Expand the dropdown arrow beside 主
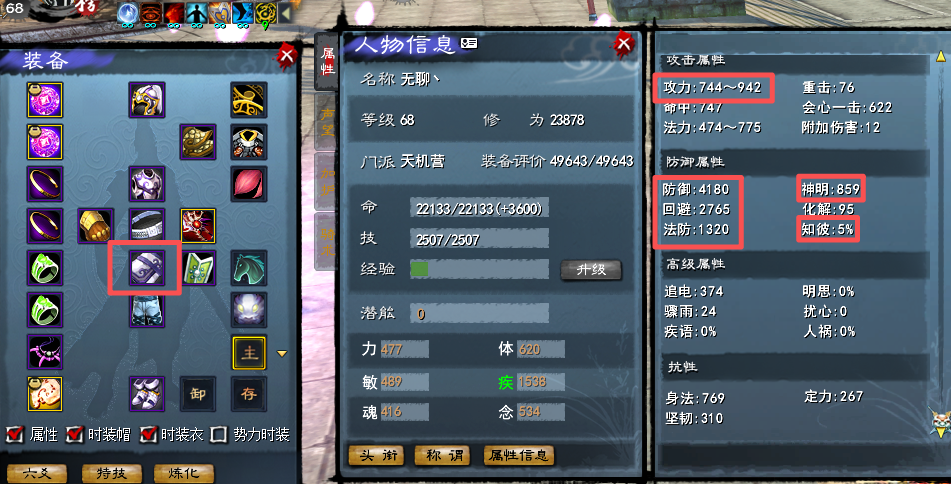Viewport: 951px width, 484px height. 282,353
